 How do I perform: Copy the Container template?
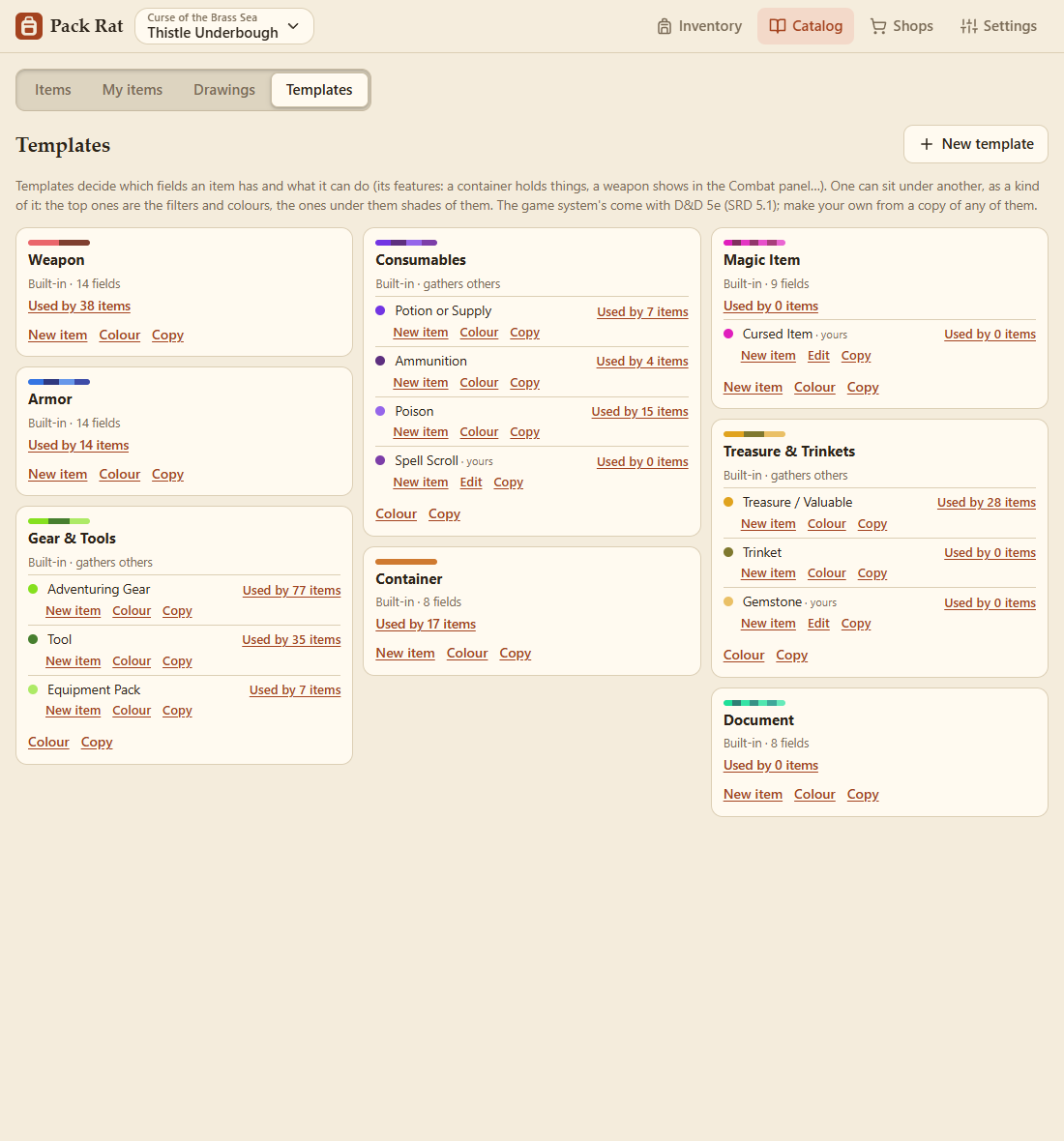coord(516,654)
